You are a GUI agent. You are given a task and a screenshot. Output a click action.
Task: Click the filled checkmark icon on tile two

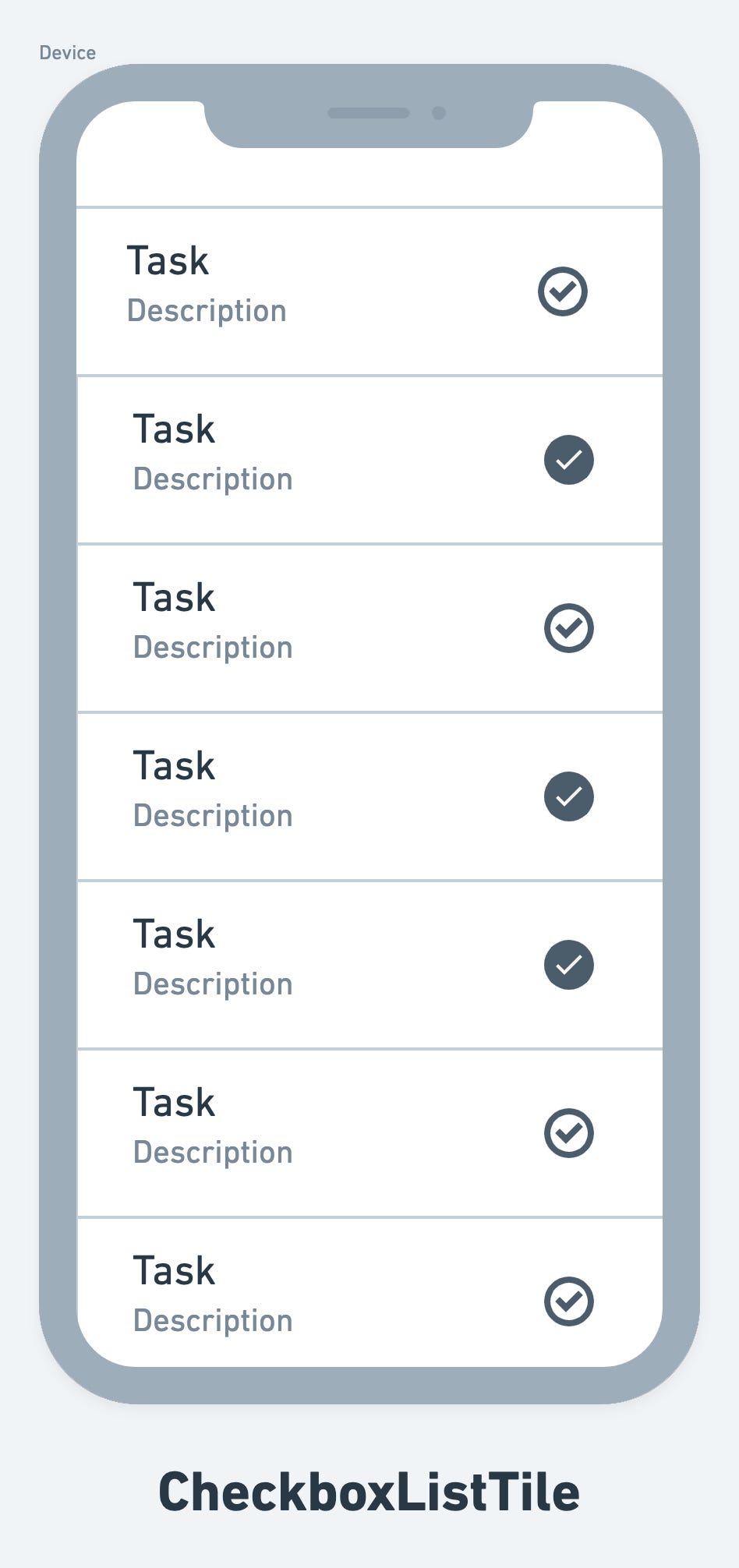[x=569, y=460]
